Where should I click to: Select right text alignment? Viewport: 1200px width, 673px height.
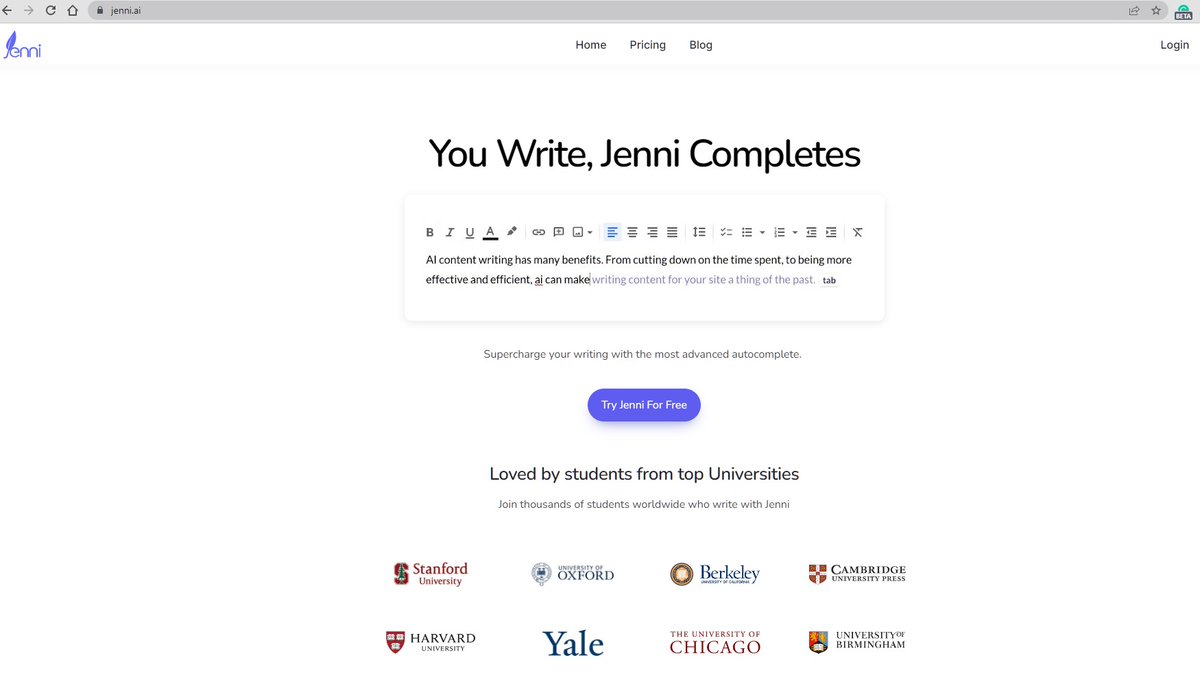652,232
